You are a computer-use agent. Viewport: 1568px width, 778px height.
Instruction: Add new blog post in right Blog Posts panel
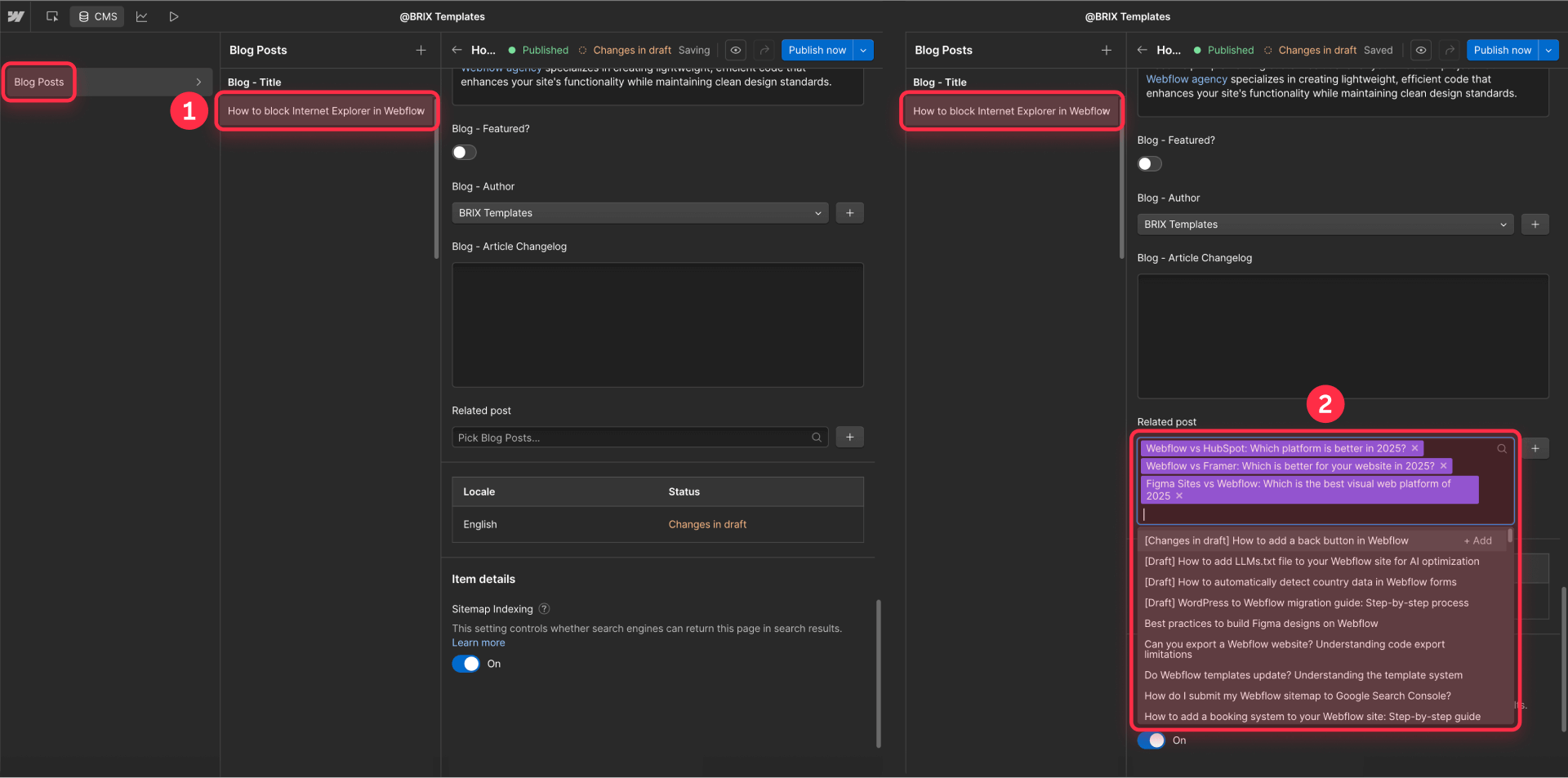[1106, 50]
